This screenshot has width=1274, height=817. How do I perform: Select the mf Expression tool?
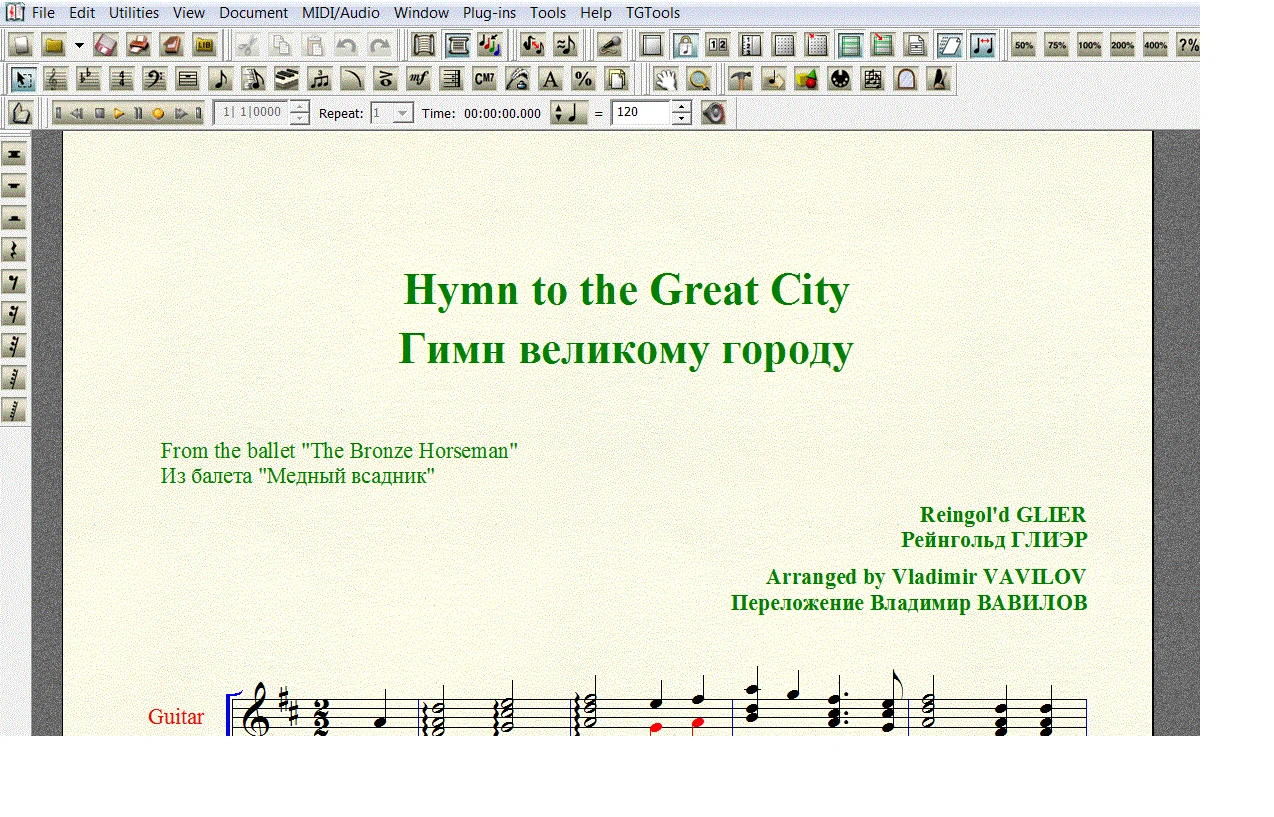(x=419, y=79)
